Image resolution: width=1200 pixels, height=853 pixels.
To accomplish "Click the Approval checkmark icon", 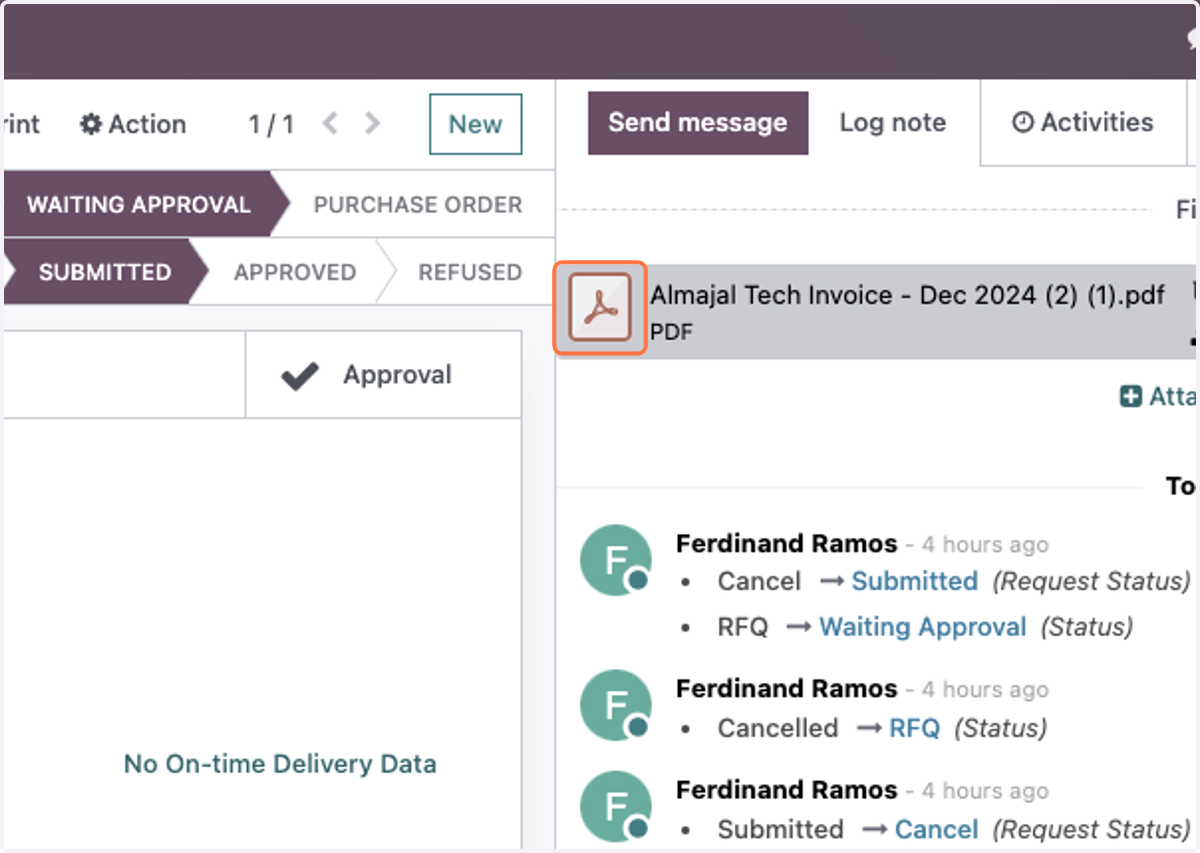I will pos(300,376).
